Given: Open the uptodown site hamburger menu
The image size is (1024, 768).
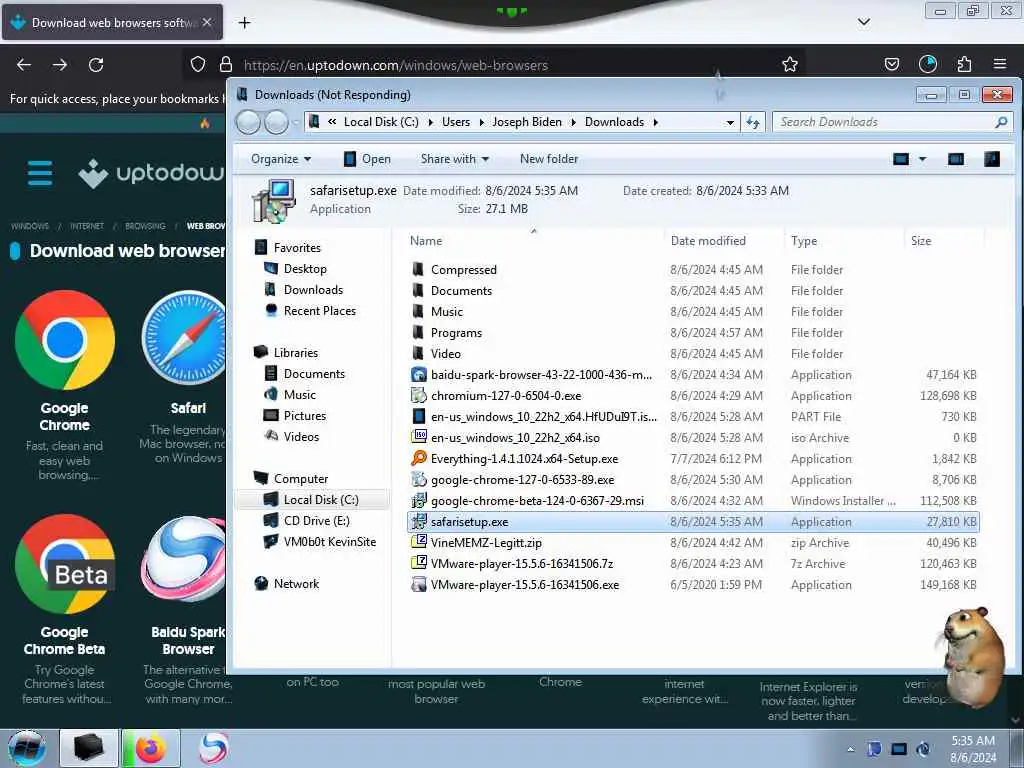Looking at the screenshot, I should 40,173.
